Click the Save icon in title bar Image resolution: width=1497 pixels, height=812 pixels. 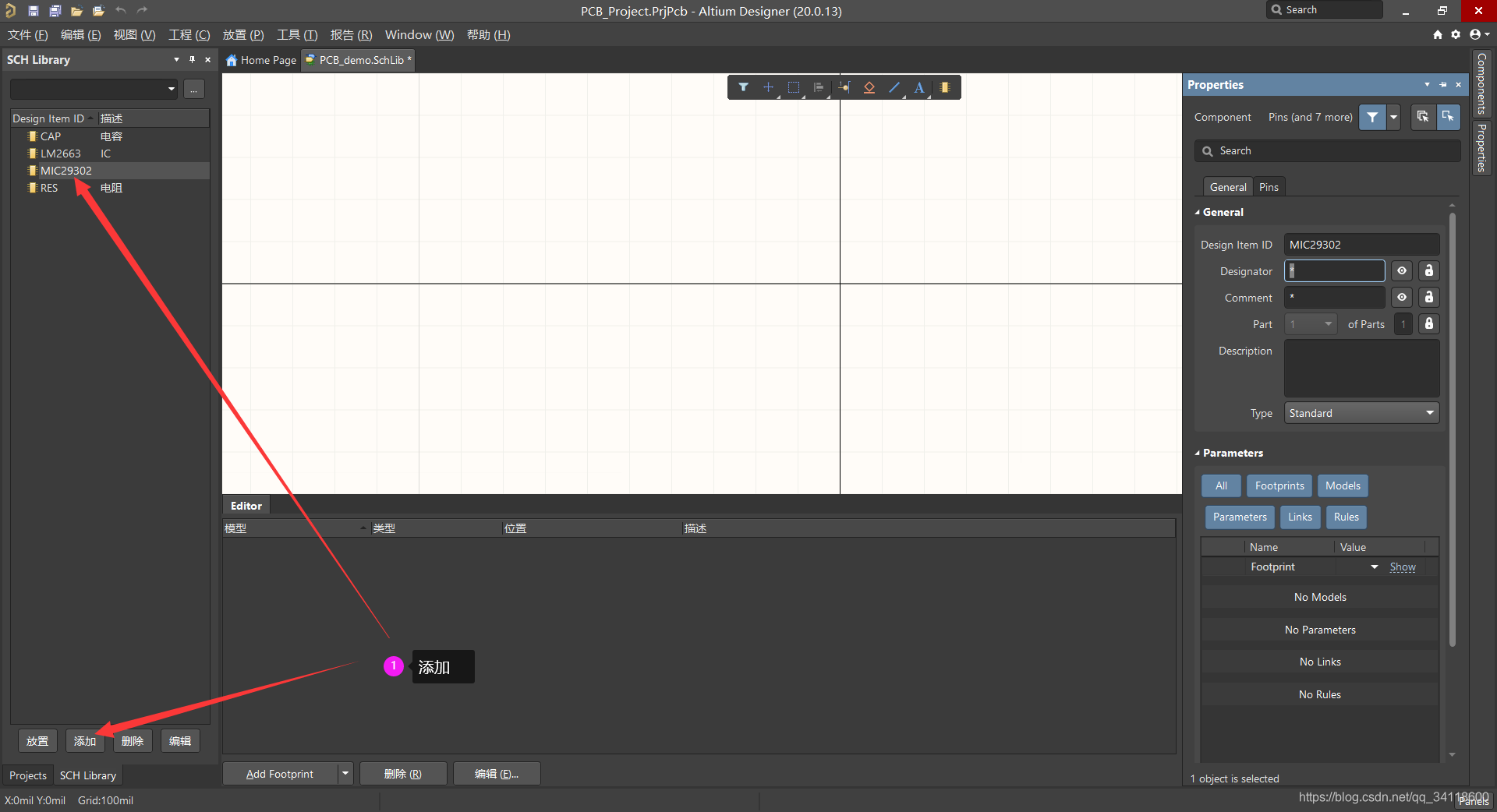tap(33, 11)
